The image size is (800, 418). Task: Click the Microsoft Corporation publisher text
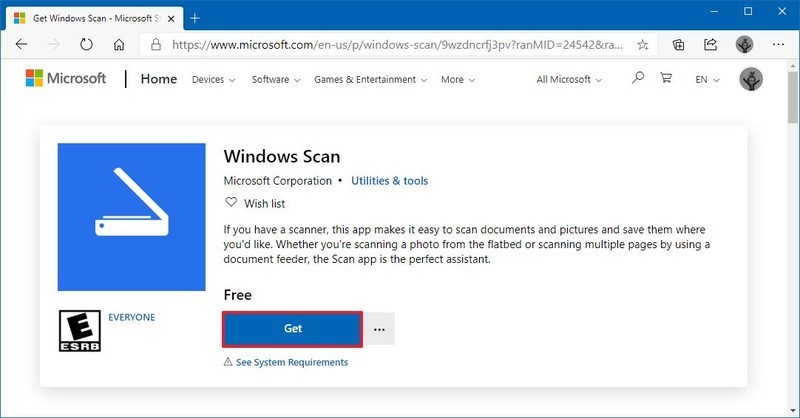click(278, 181)
